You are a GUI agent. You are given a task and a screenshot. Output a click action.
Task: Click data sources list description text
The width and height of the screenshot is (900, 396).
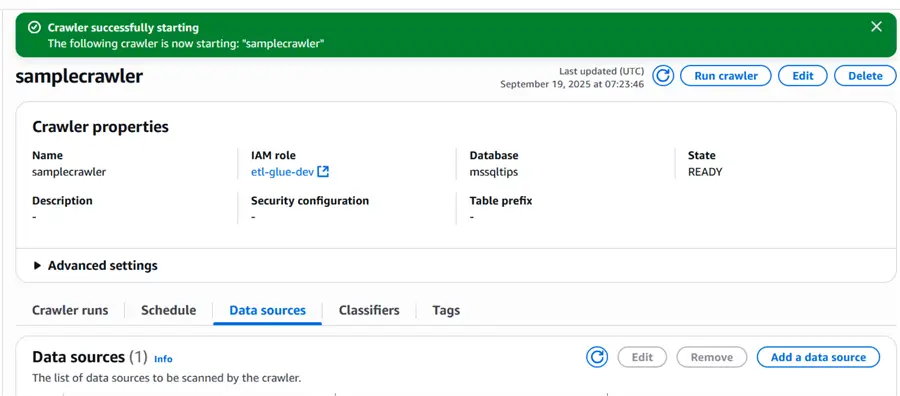166,378
